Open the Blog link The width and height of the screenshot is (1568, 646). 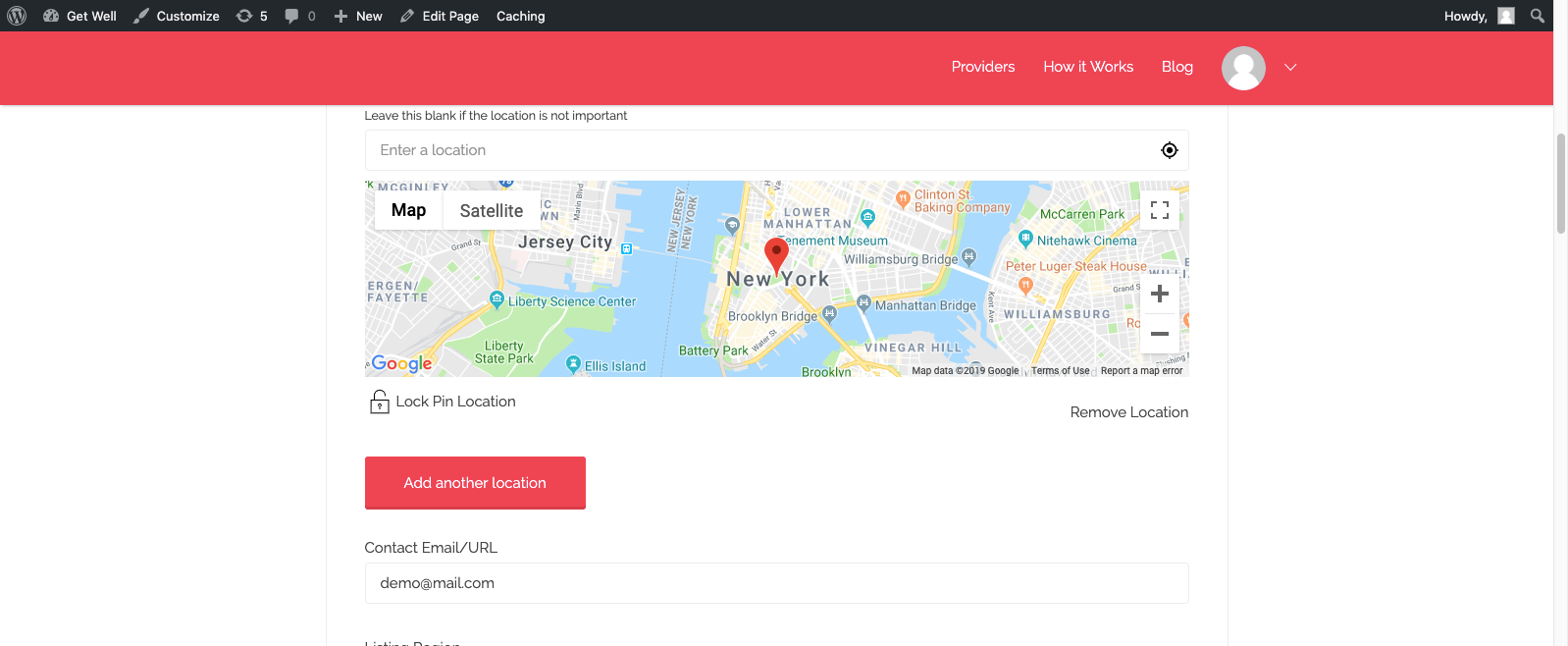click(x=1177, y=67)
